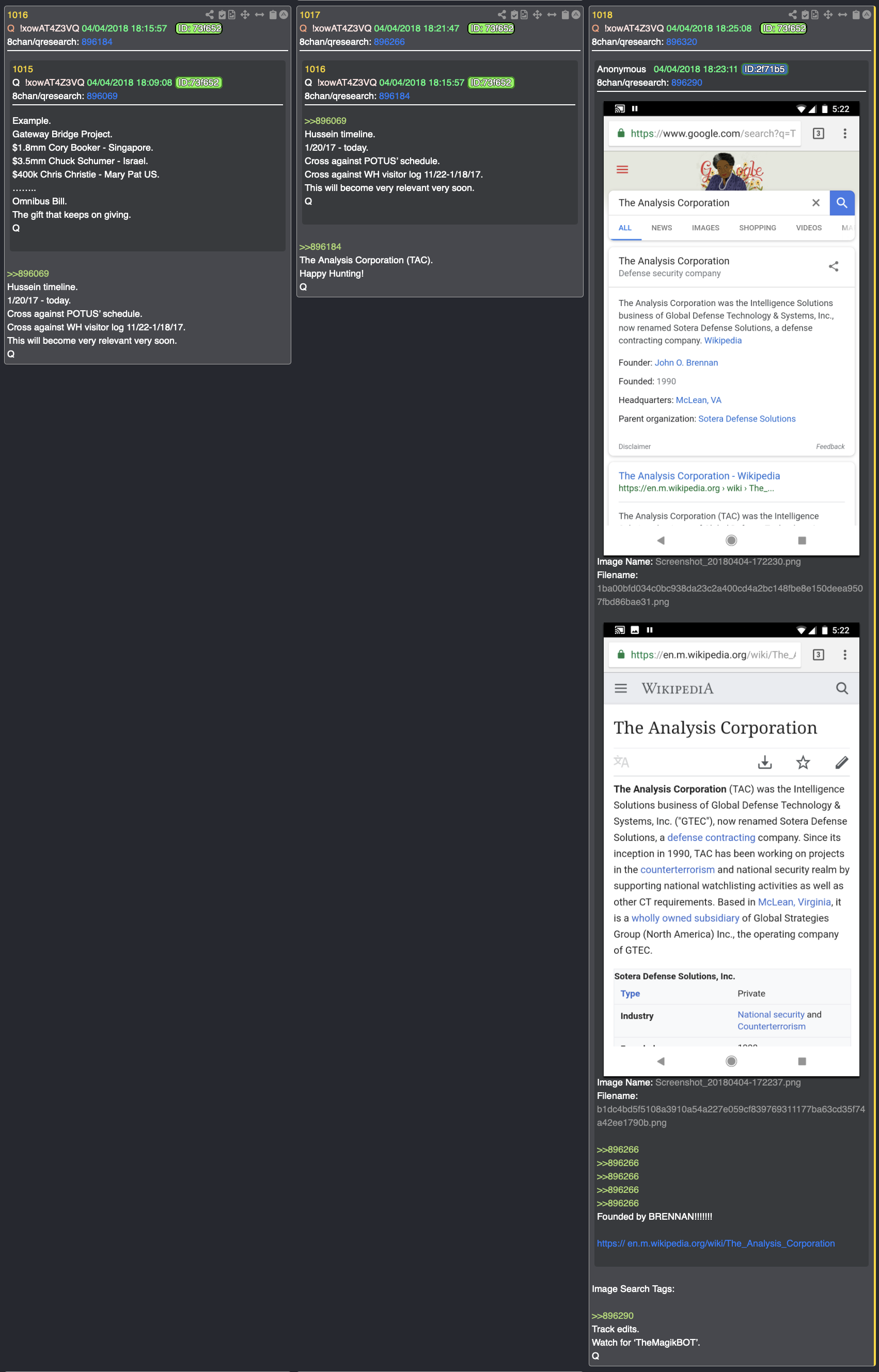The height and width of the screenshot is (1372, 879).
Task: Click the 'Anonymous' poster name
Action: (621, 69)
